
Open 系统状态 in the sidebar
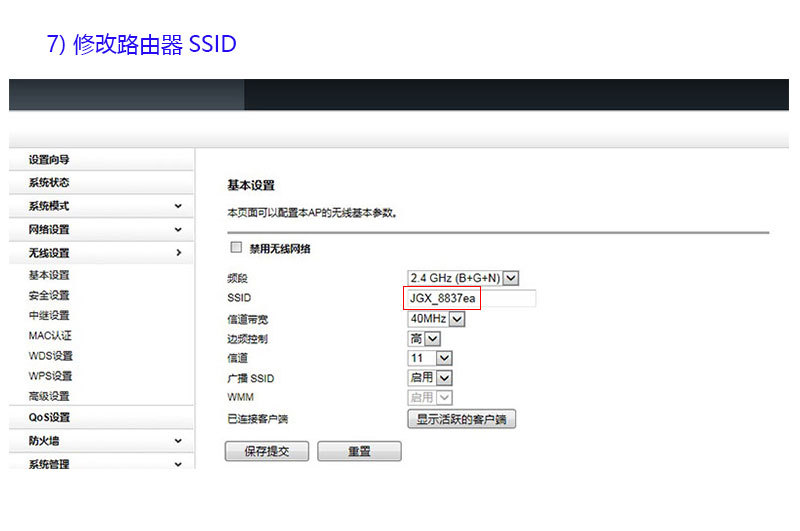[49, 183]
